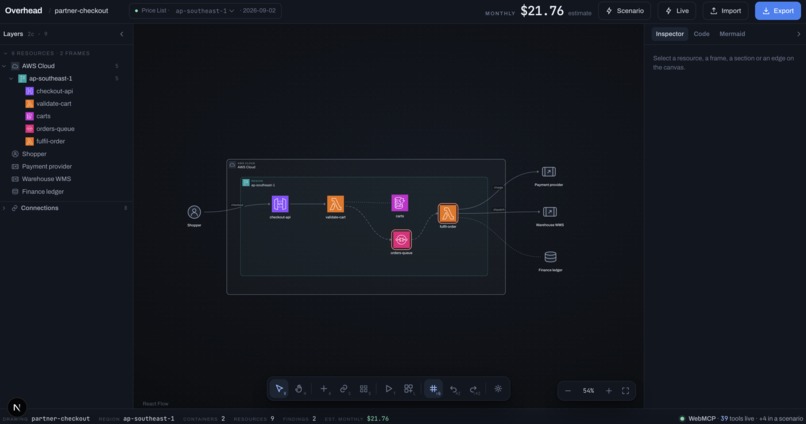The height and width of the screenshot is (424, 806).
Task: Toggle the sun light-theme icon
Action: point(498,389)
